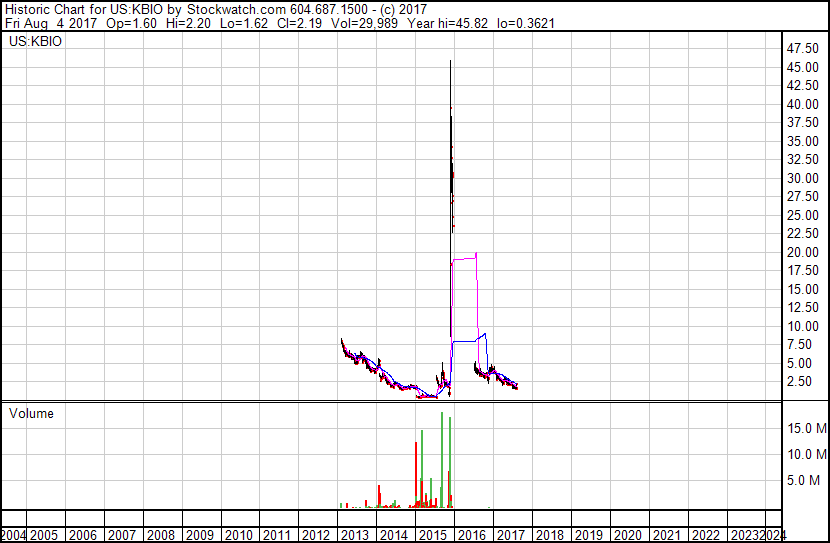Select the 27.50 price axis label
Viewport: 830px width, 543px height.
point(802,196)
